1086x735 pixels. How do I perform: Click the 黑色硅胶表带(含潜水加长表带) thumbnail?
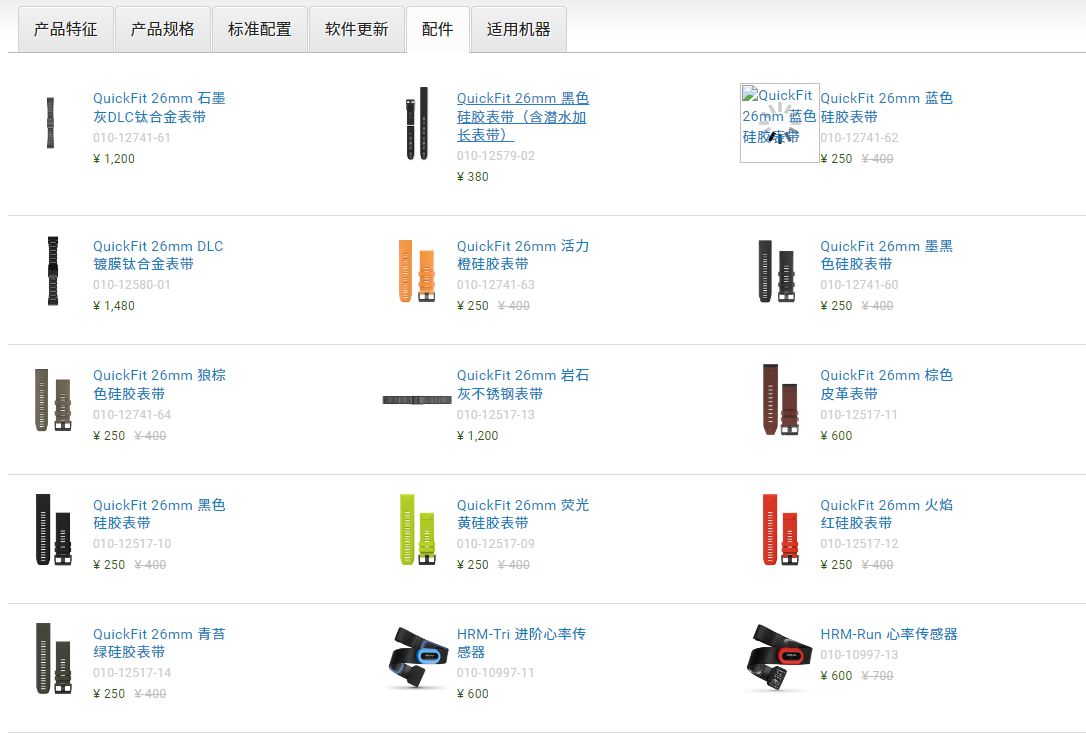tap(417, 123)
